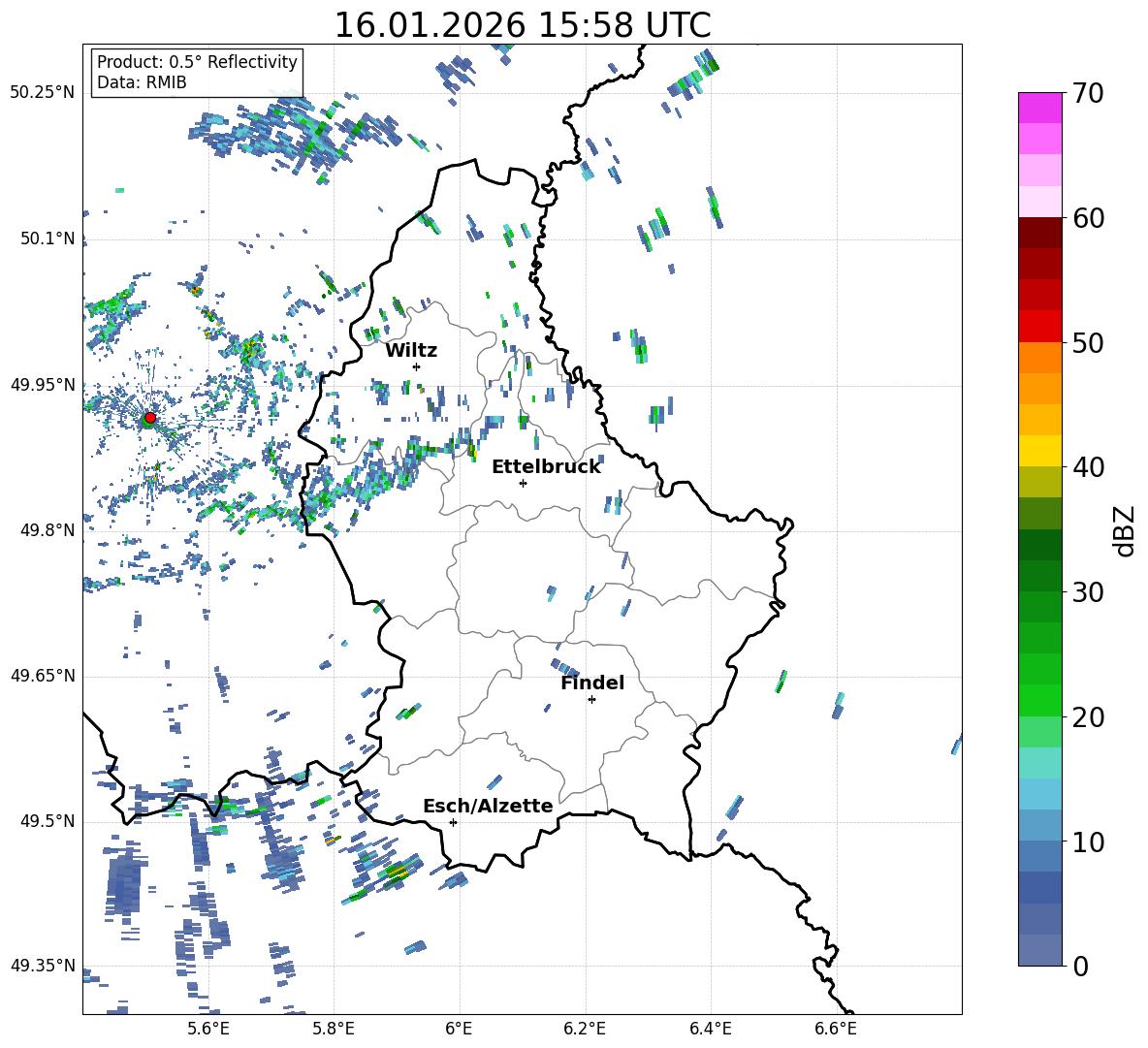Select the Esch/Alzette city label

(x=488, y=806)
